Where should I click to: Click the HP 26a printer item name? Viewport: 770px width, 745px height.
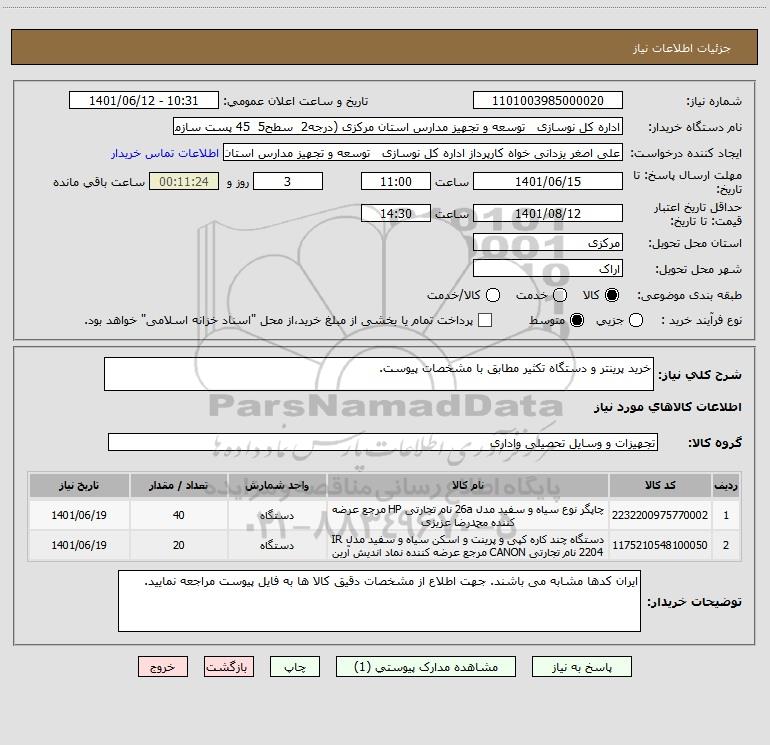pos(468,515)
